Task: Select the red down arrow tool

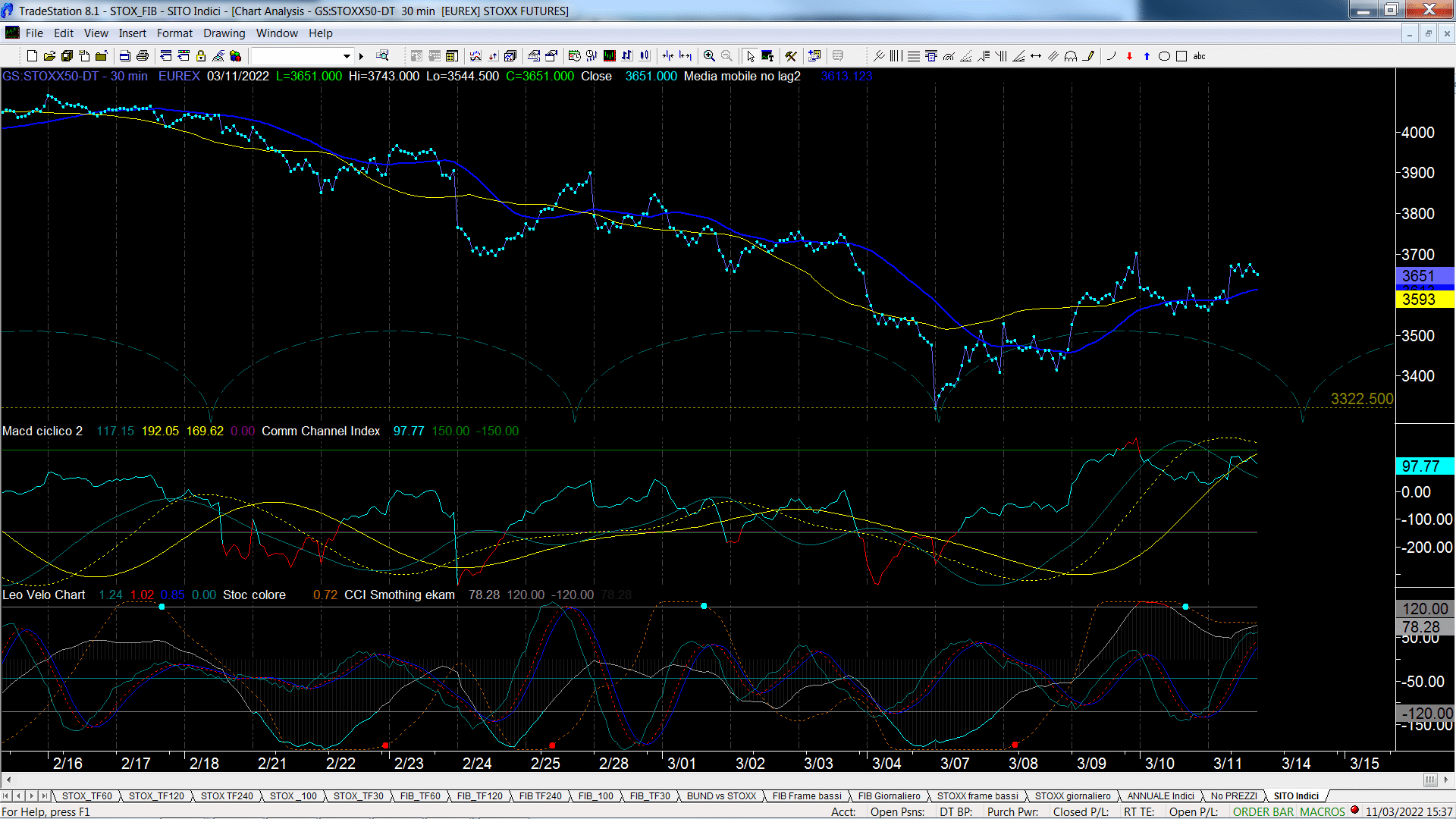Action: (1129, 56)
